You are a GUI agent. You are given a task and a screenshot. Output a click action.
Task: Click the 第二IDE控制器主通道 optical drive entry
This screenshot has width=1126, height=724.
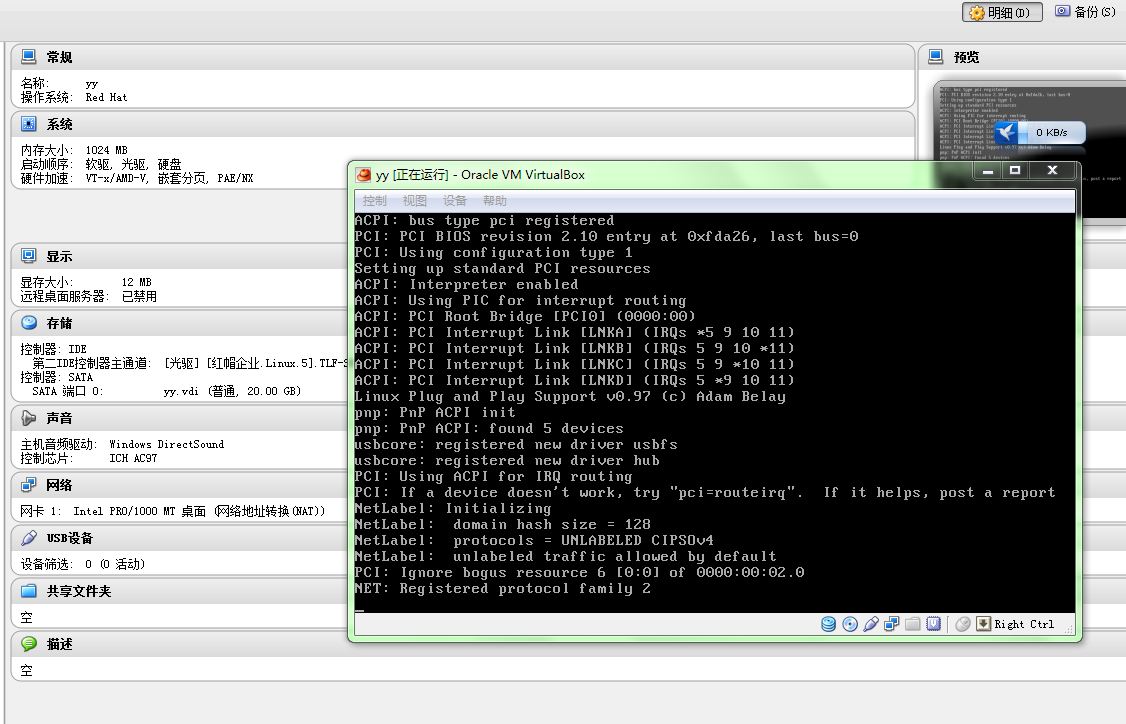[190, 363]
